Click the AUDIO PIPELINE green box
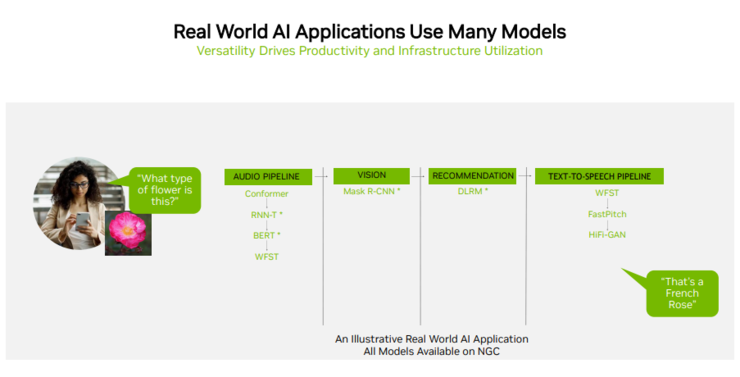 [268, 176]
